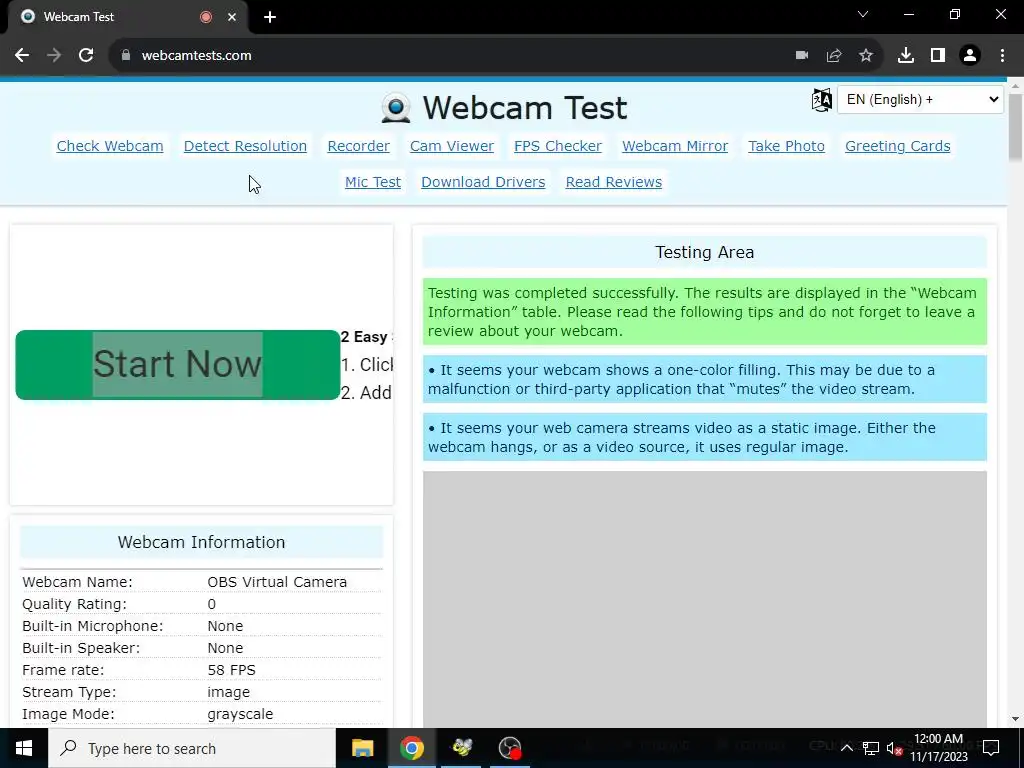1024x768 pixels.
Task: Open the Mic Test link
Action: click(373, 182)
